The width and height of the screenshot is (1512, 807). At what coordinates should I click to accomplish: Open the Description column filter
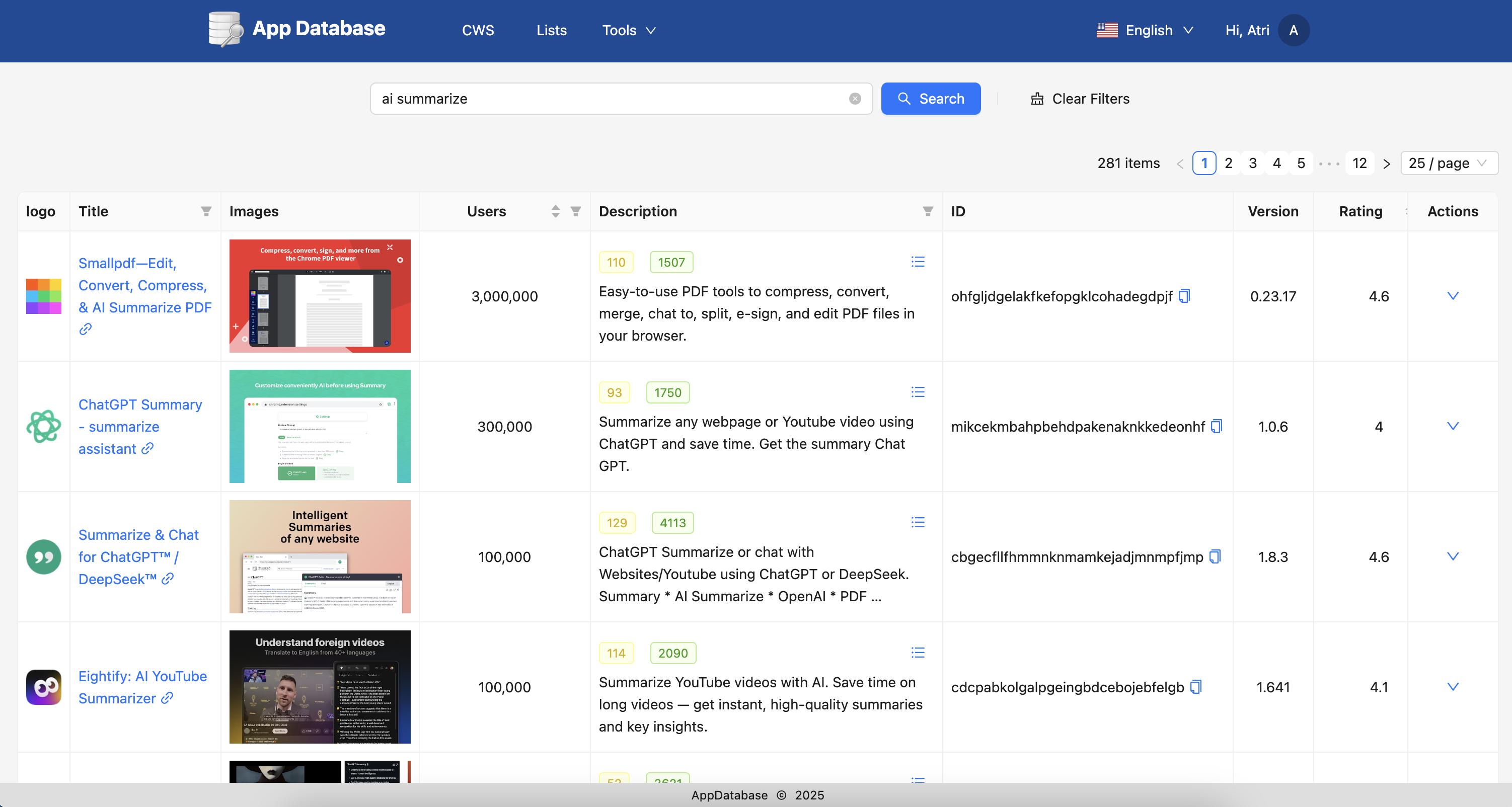pos(928,211)
